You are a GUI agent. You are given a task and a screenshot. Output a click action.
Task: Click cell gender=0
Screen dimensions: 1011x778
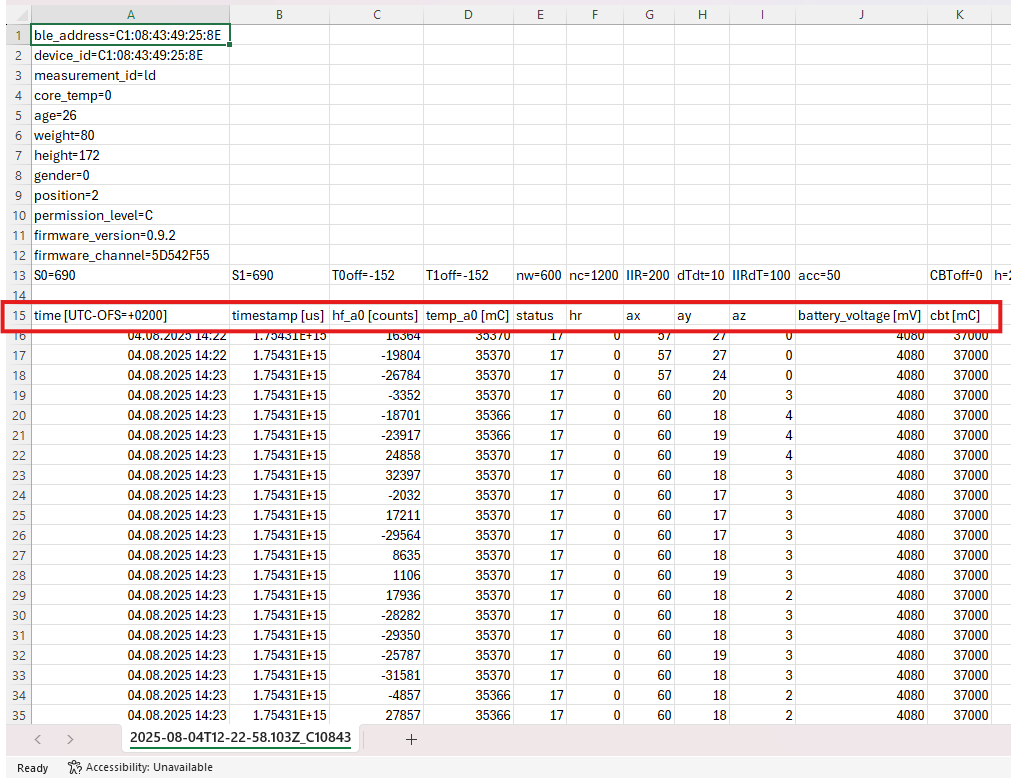pyautogui.click(x=130, y=175)
